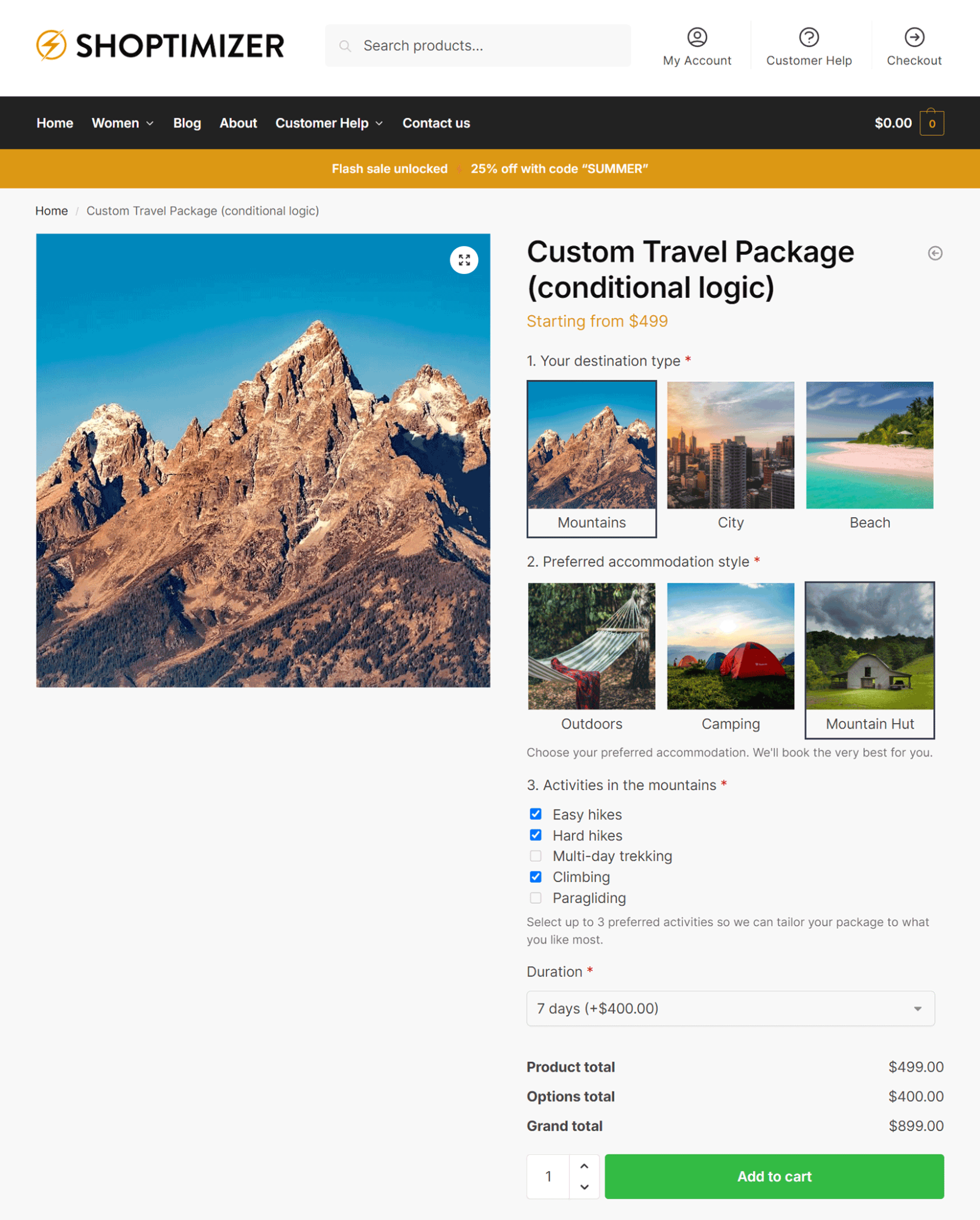Expand the product image with the fullscreen icon

point(465,260)
